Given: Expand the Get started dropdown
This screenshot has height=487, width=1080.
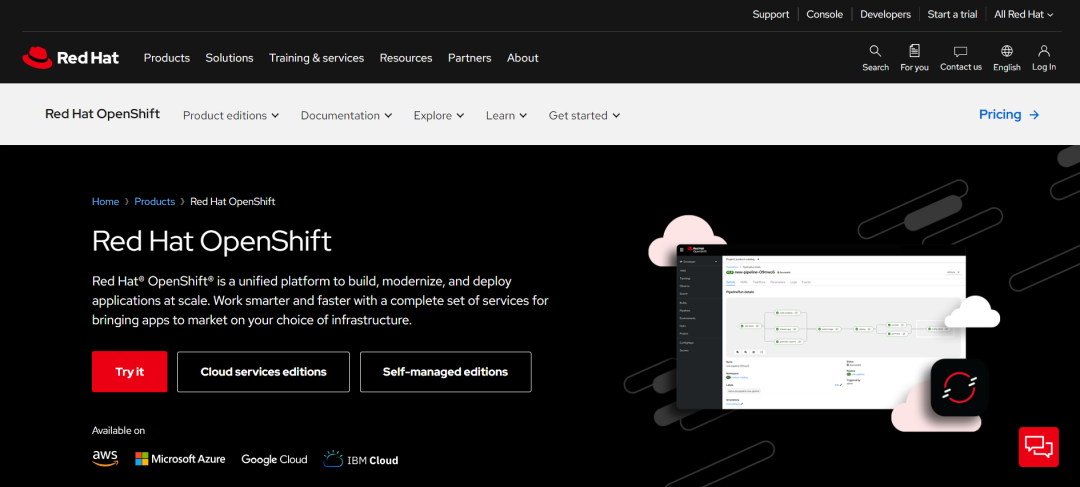Looking at the screenshot, I should tap(584, 116).
